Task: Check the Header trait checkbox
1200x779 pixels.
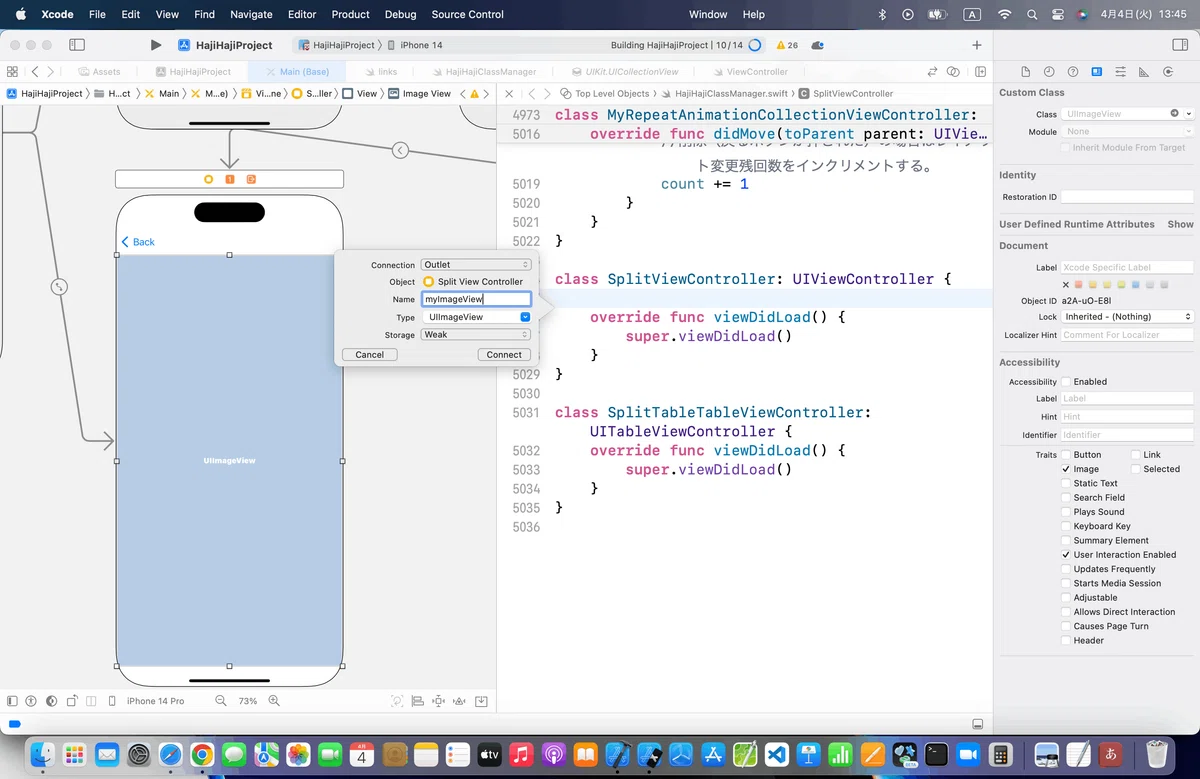Action: point(1065,641)
